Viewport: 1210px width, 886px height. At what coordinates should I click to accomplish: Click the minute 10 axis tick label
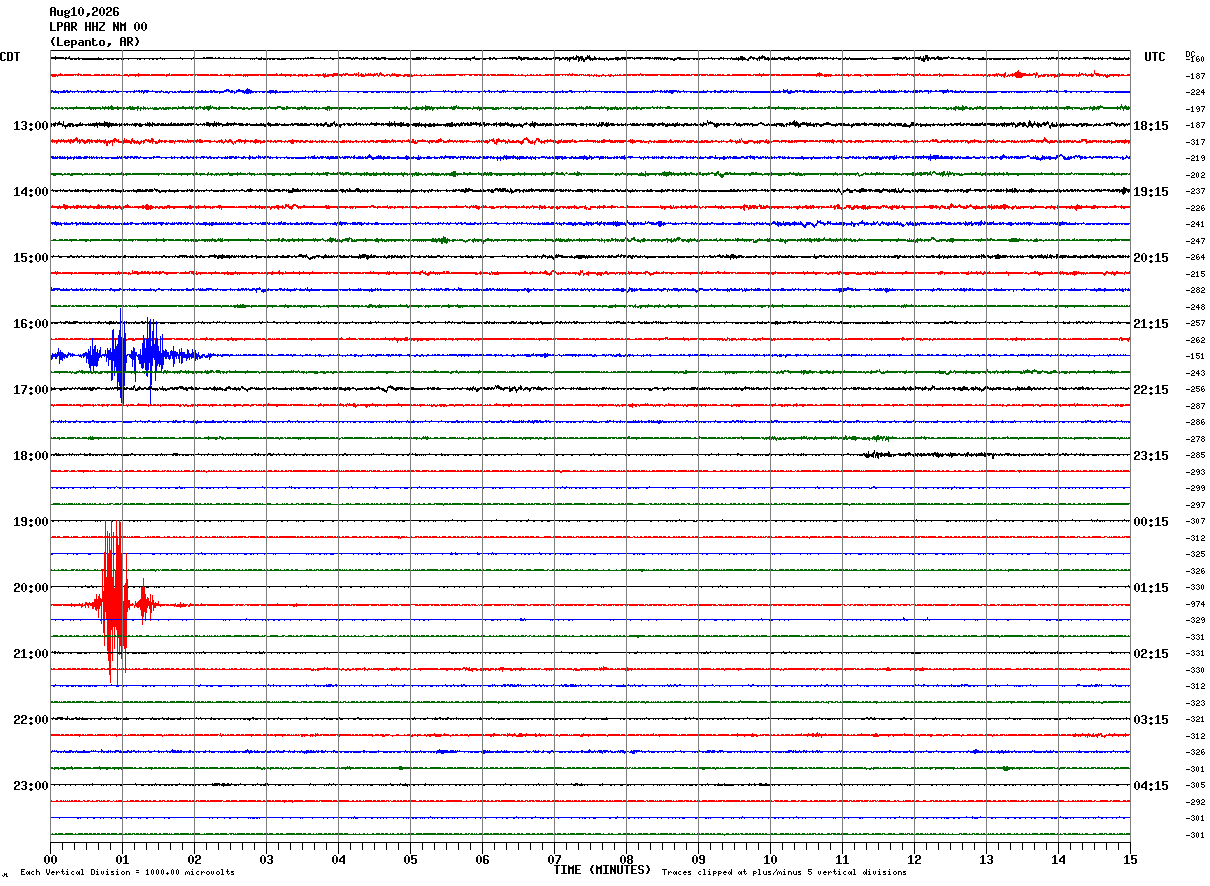click(770, 860)
